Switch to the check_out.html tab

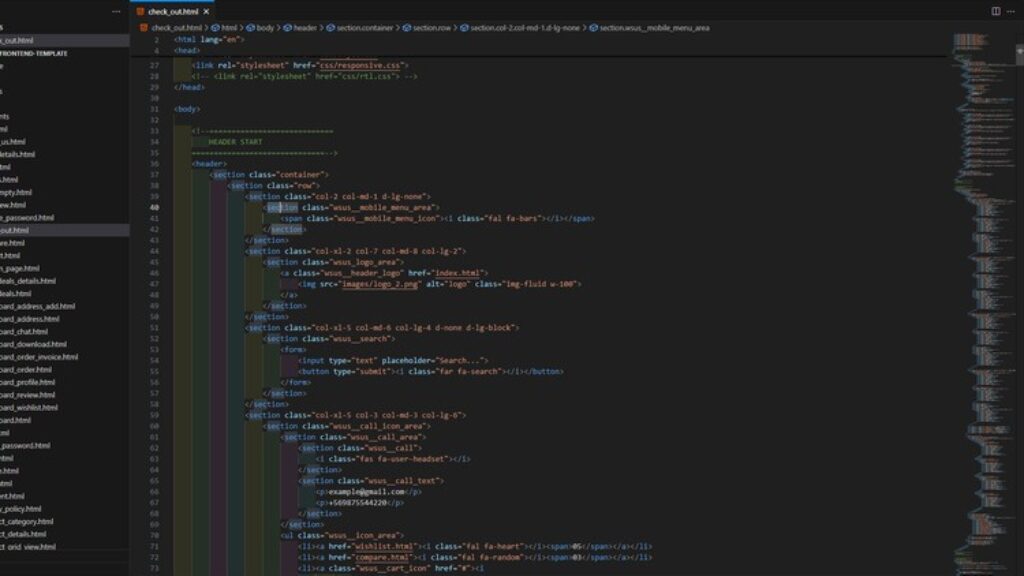pos(175,10)
